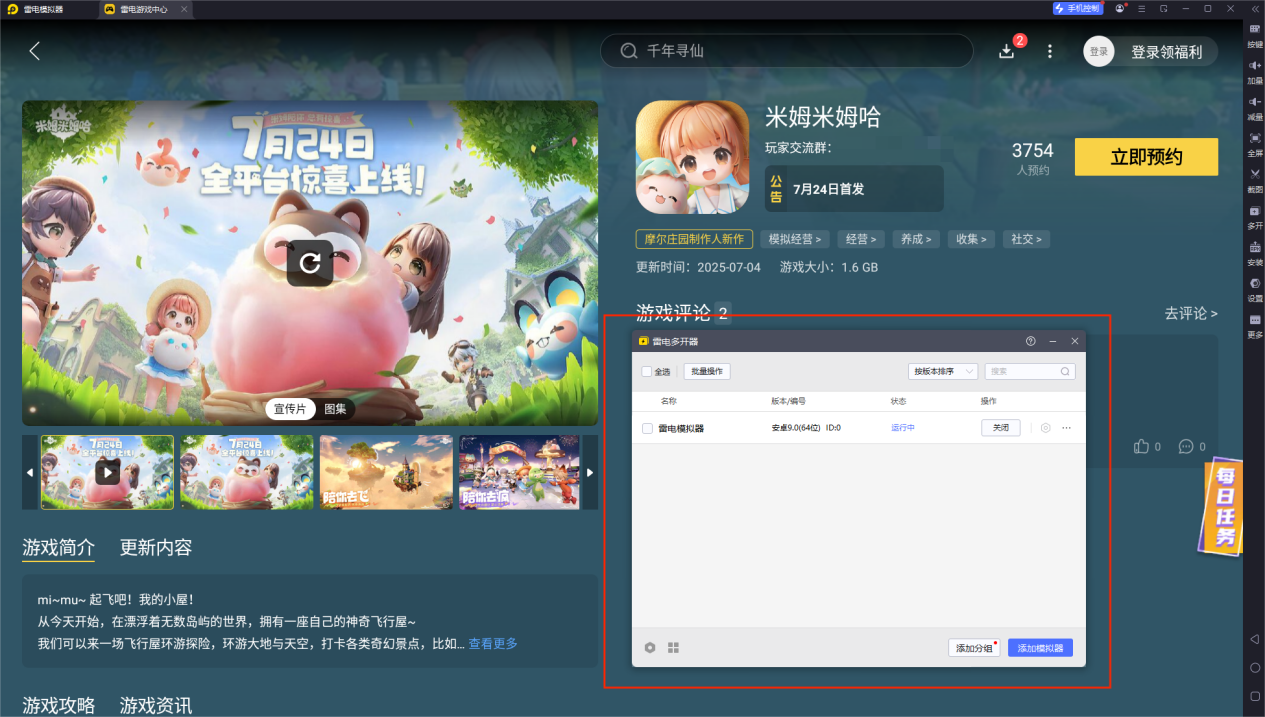Click 关闭 to stop 雷电模拟器 instance
Image resolution: width=1265 pixels, height=717 pixels.
tap(1001, 428)
